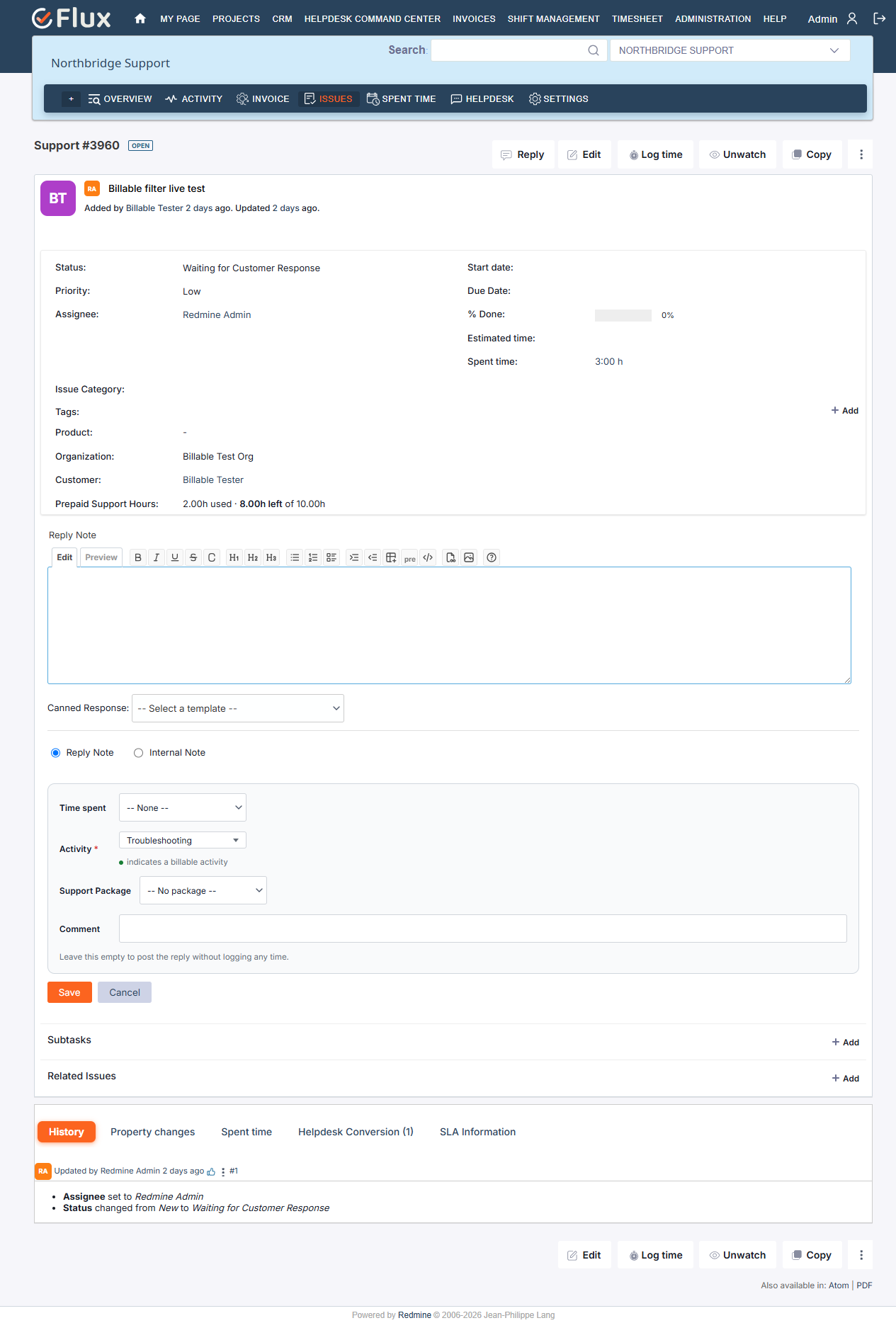Click the top Copy button
Screen dimensions: 896x1323
pyautogui.click(x=812, y=154)
